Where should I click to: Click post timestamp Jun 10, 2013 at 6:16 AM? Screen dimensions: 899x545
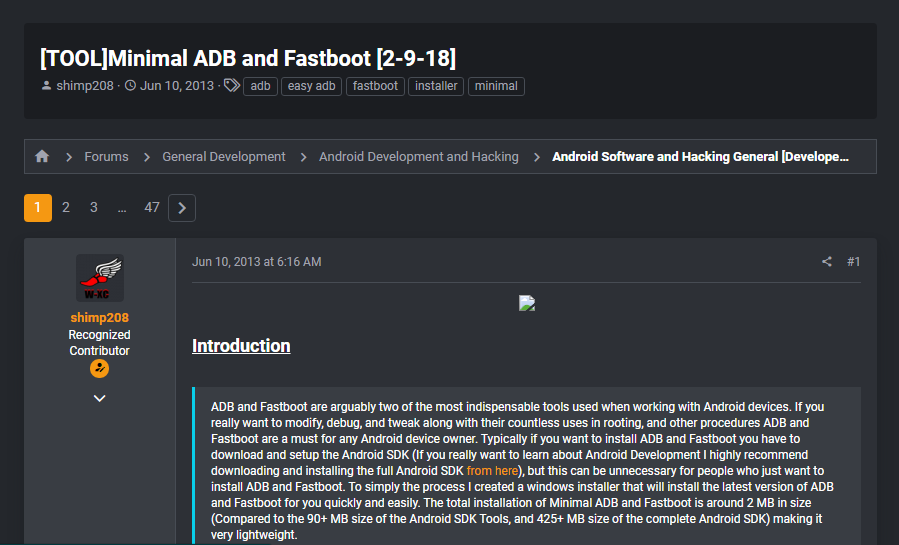(256, 262)
